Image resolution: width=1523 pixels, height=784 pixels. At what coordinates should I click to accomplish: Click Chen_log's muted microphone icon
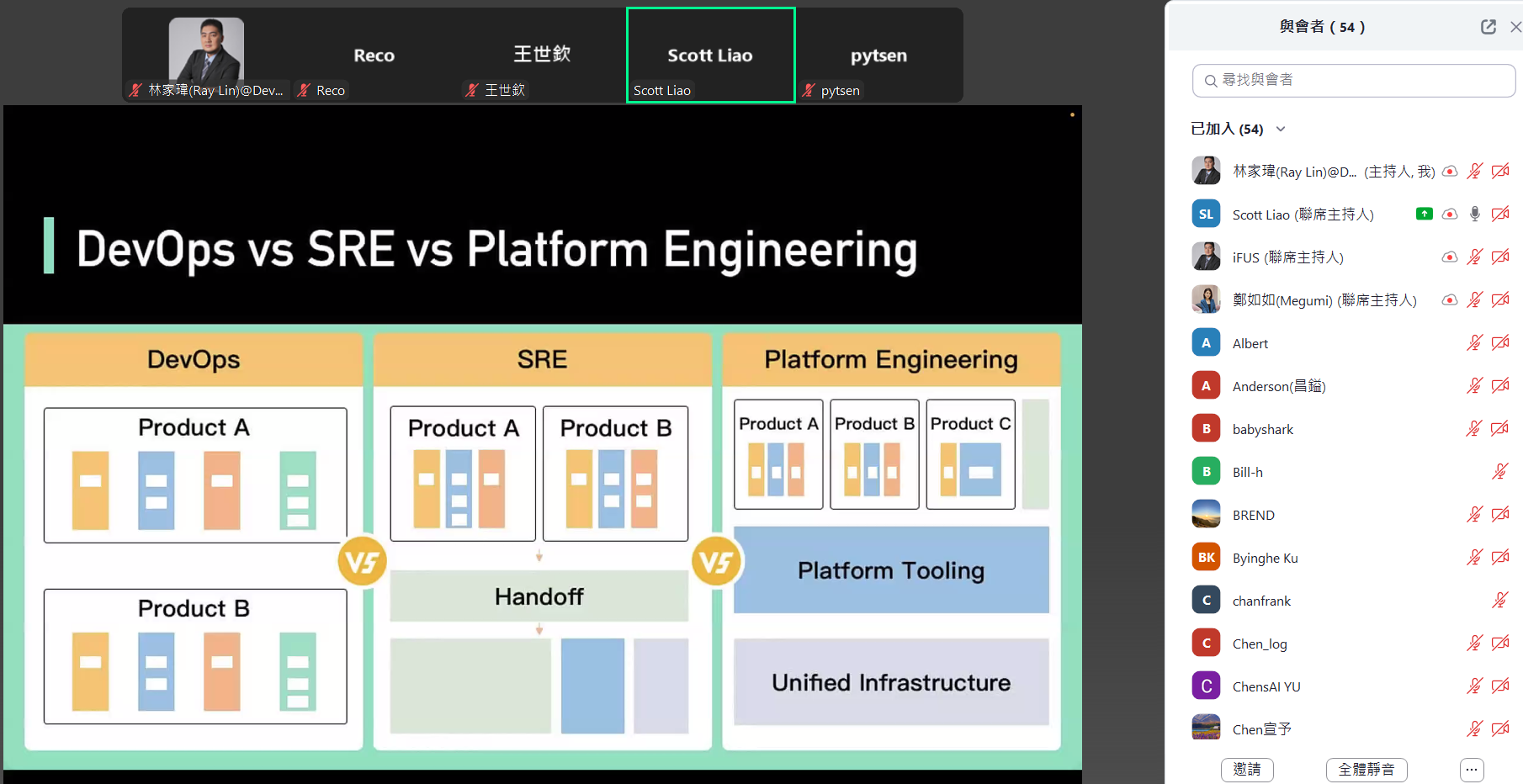(1474, 643)
